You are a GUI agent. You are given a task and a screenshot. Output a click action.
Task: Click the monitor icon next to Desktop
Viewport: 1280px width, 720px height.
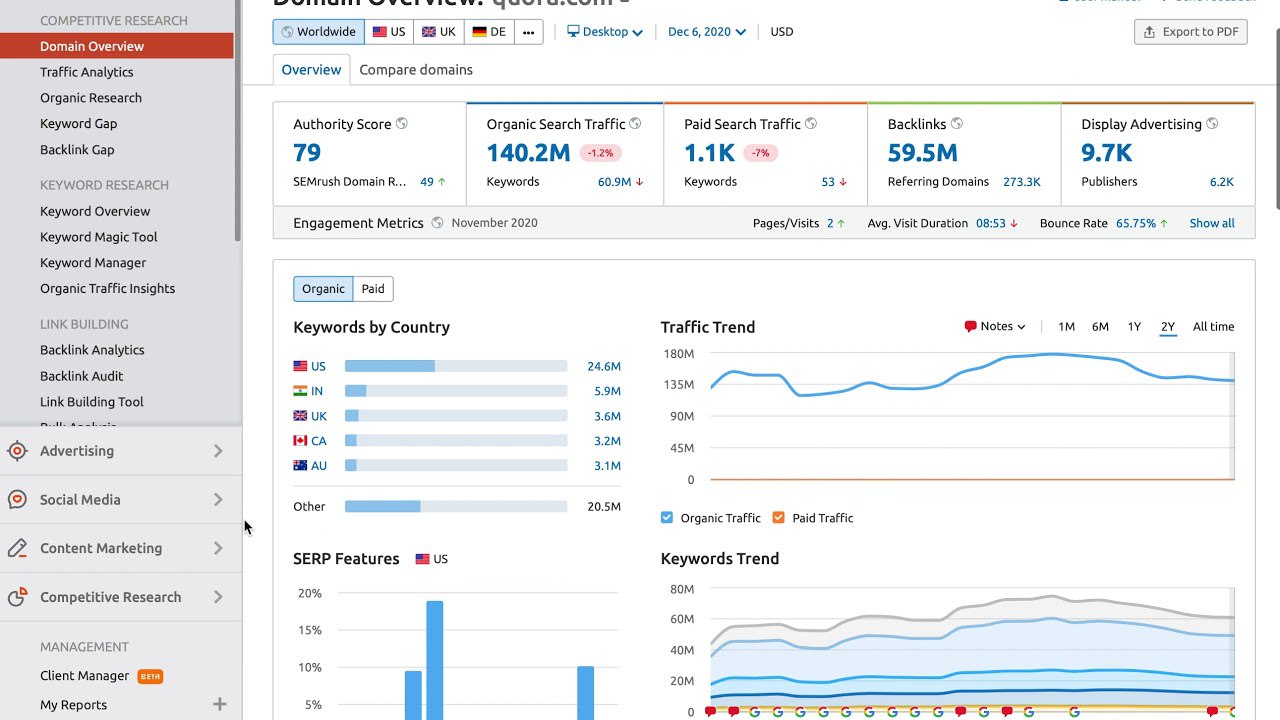tap(573, 31)
